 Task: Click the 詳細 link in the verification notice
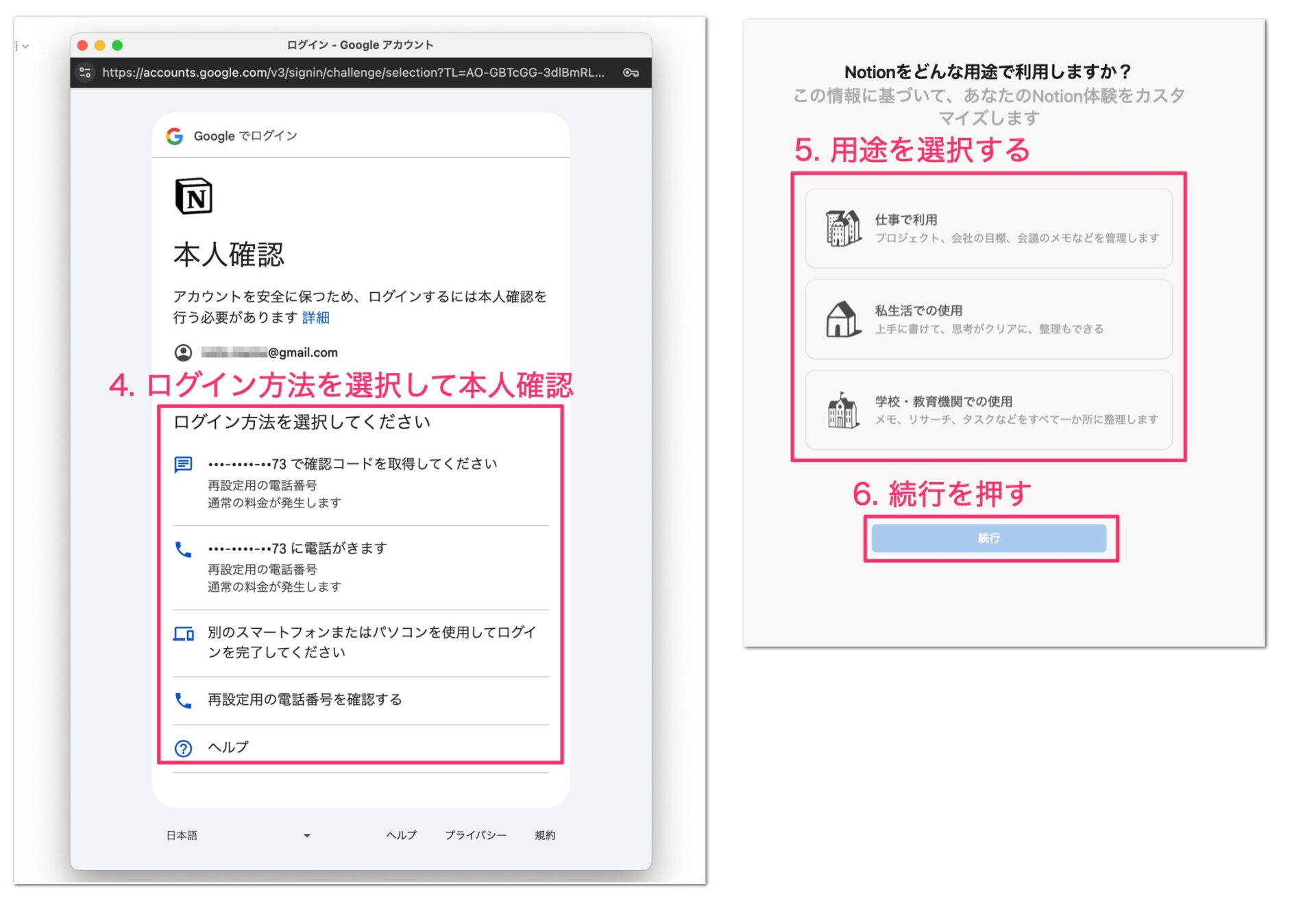(315, 317)
